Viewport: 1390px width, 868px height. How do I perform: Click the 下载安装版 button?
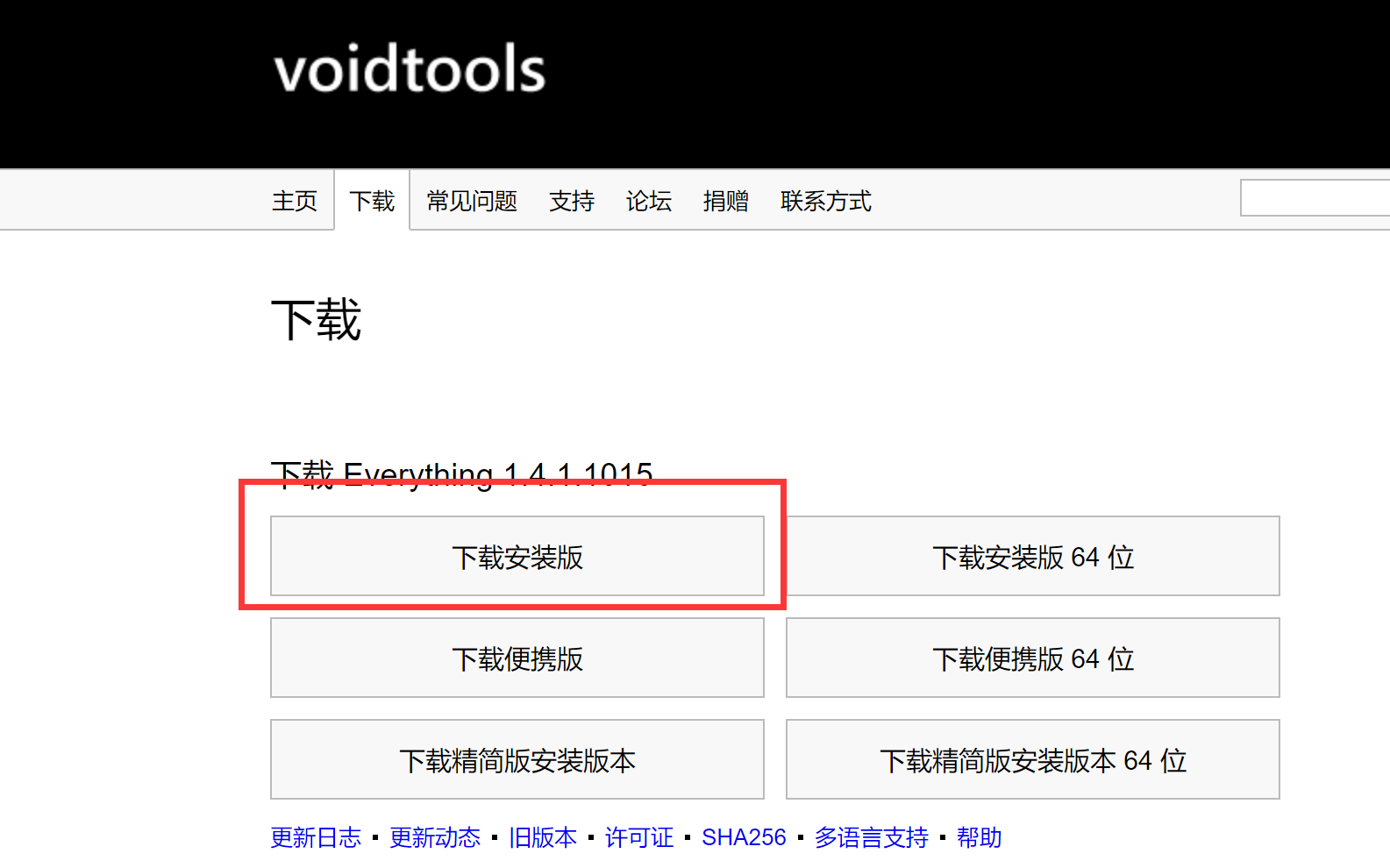517,556
